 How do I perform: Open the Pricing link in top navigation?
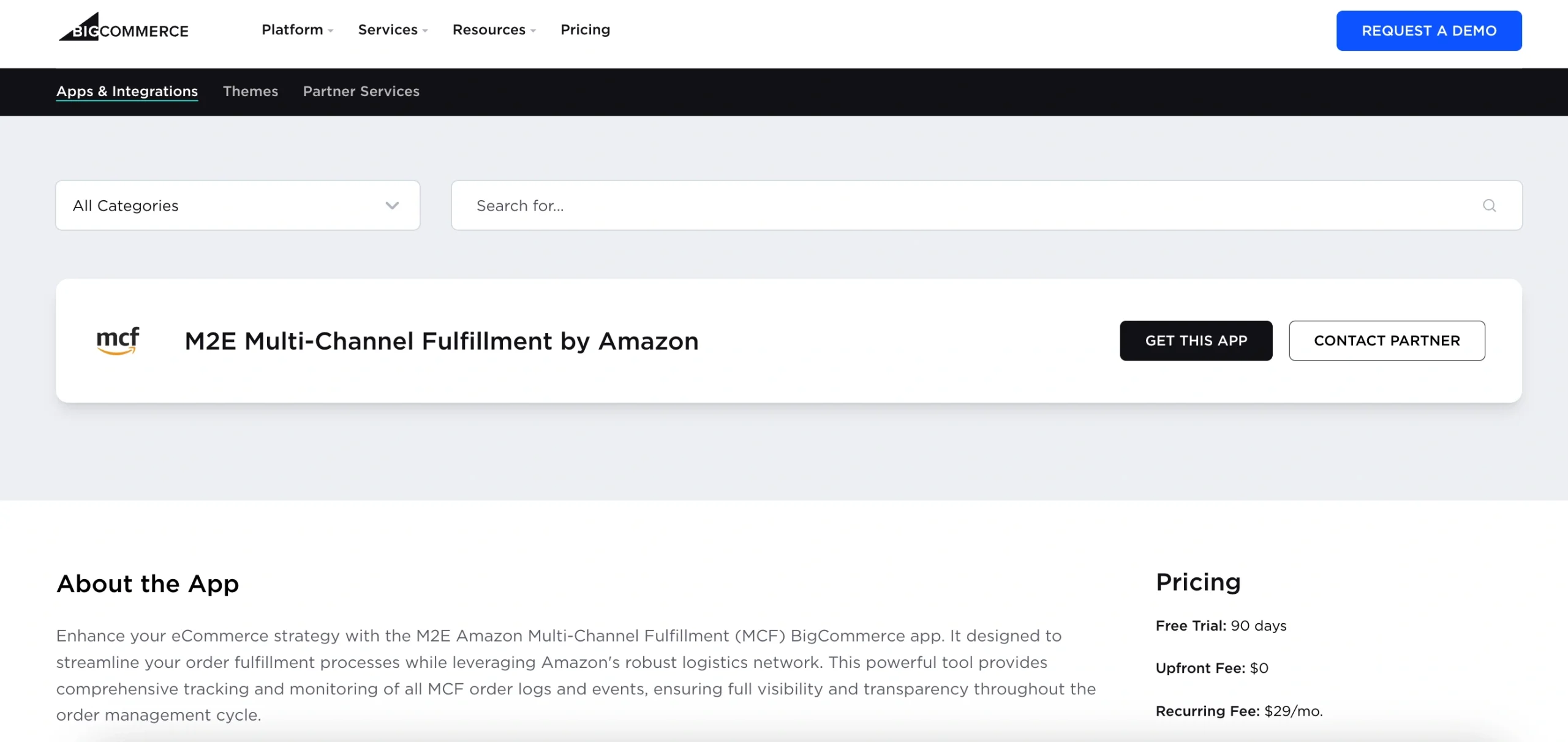tap(585, 30)
